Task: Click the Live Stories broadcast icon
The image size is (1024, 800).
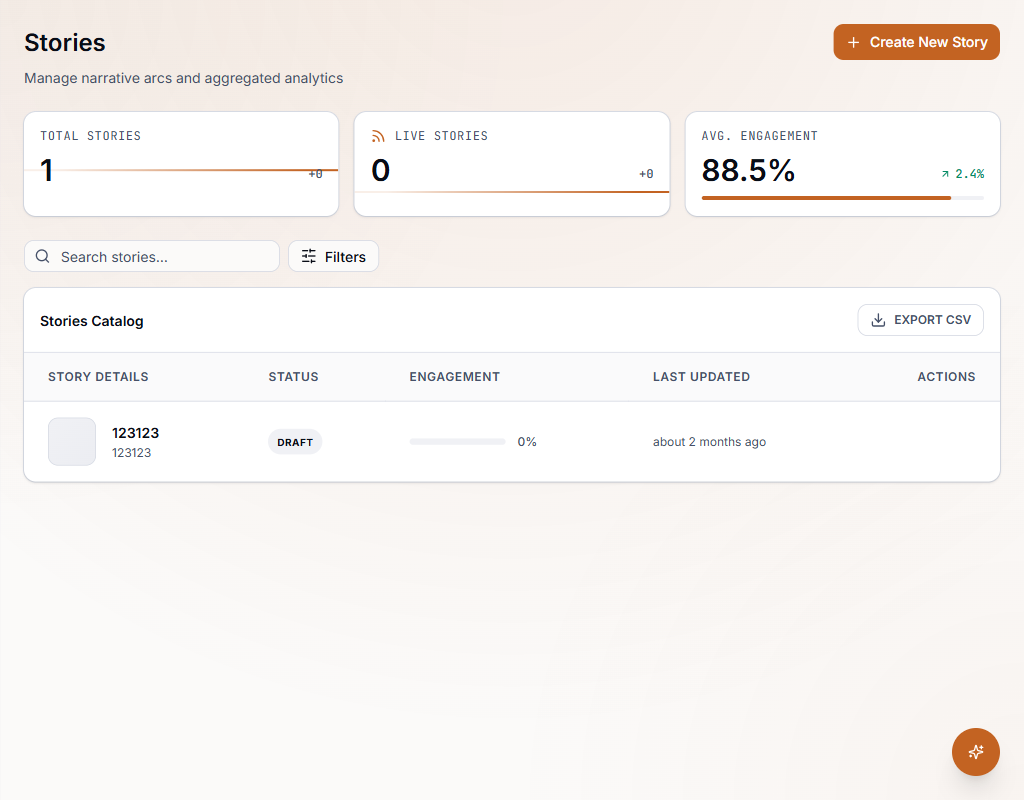Action: point(378,136)
